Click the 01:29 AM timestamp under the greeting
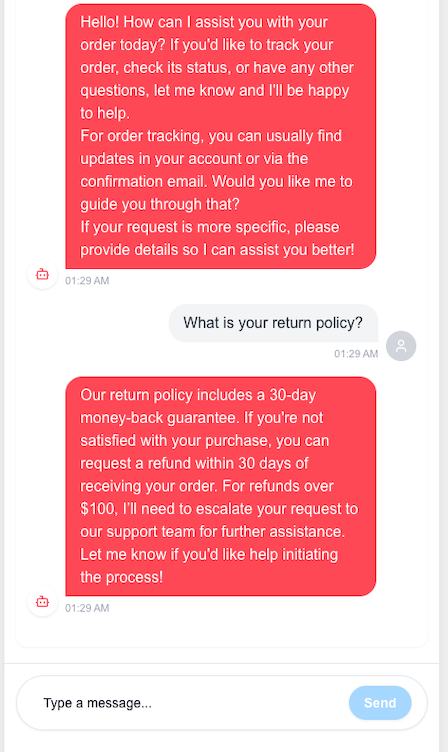The image size is (448, 752). coord(87,281)
